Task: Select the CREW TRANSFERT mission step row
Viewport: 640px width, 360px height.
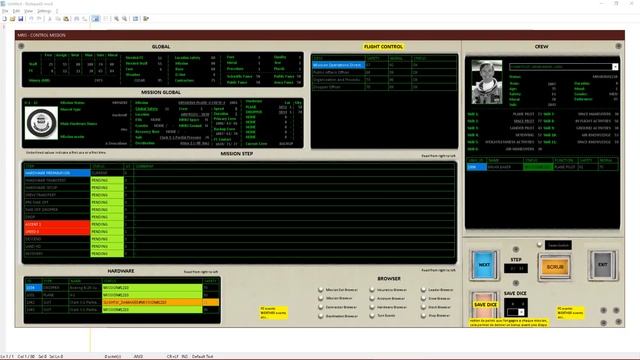Action: [240, 195]
